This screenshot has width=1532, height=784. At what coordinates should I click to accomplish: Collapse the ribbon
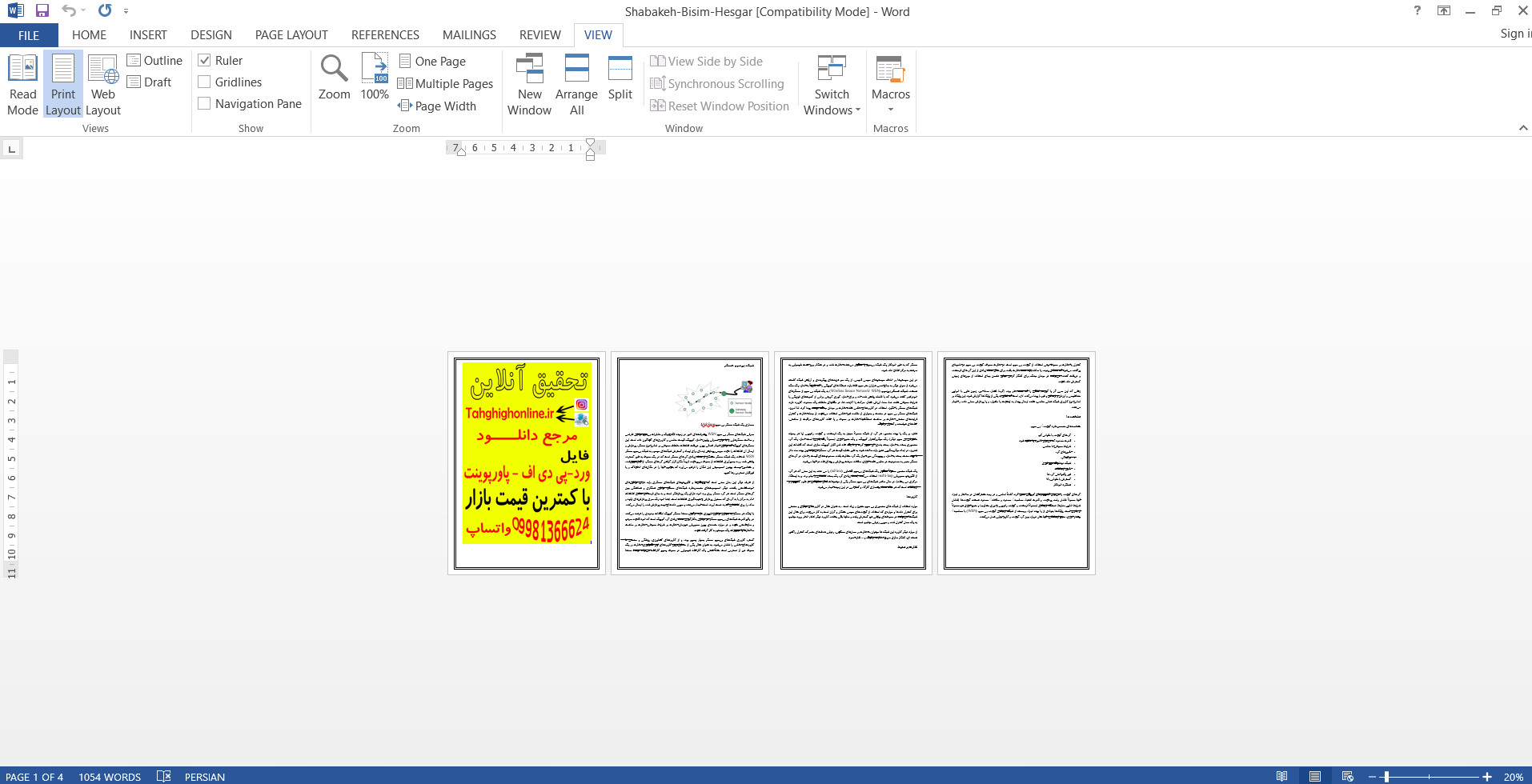coord(1523,128)
